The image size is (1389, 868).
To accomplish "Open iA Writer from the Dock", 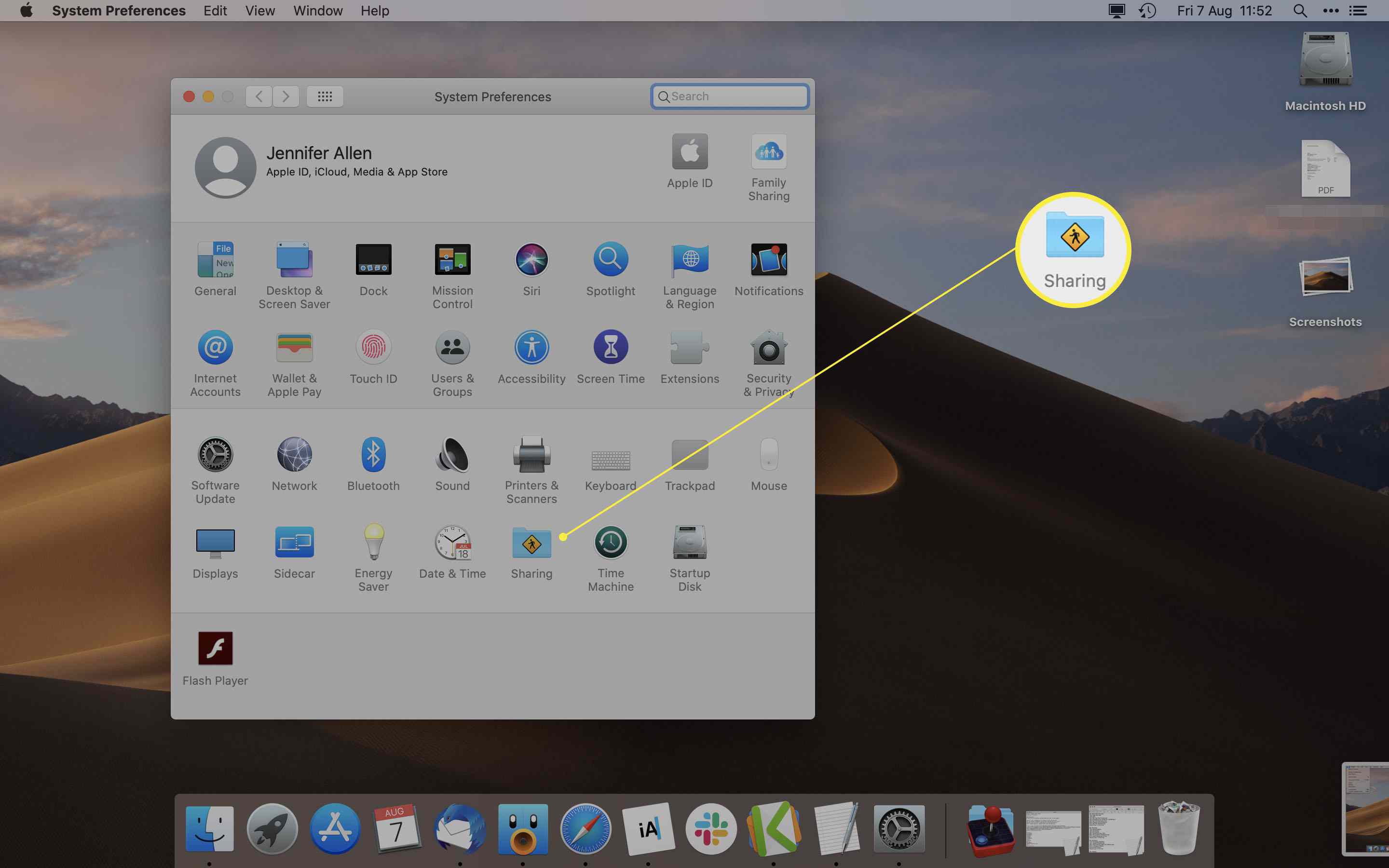I will (x=649, y=829).
